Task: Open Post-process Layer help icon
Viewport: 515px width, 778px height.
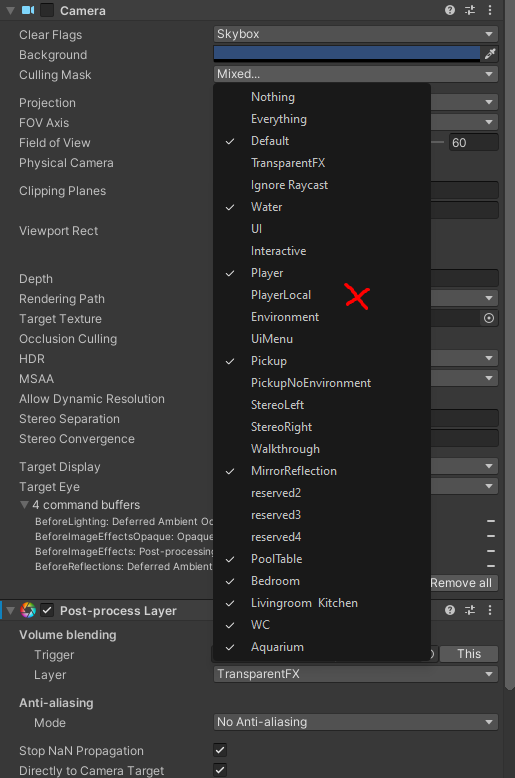Action: [450, 610]
